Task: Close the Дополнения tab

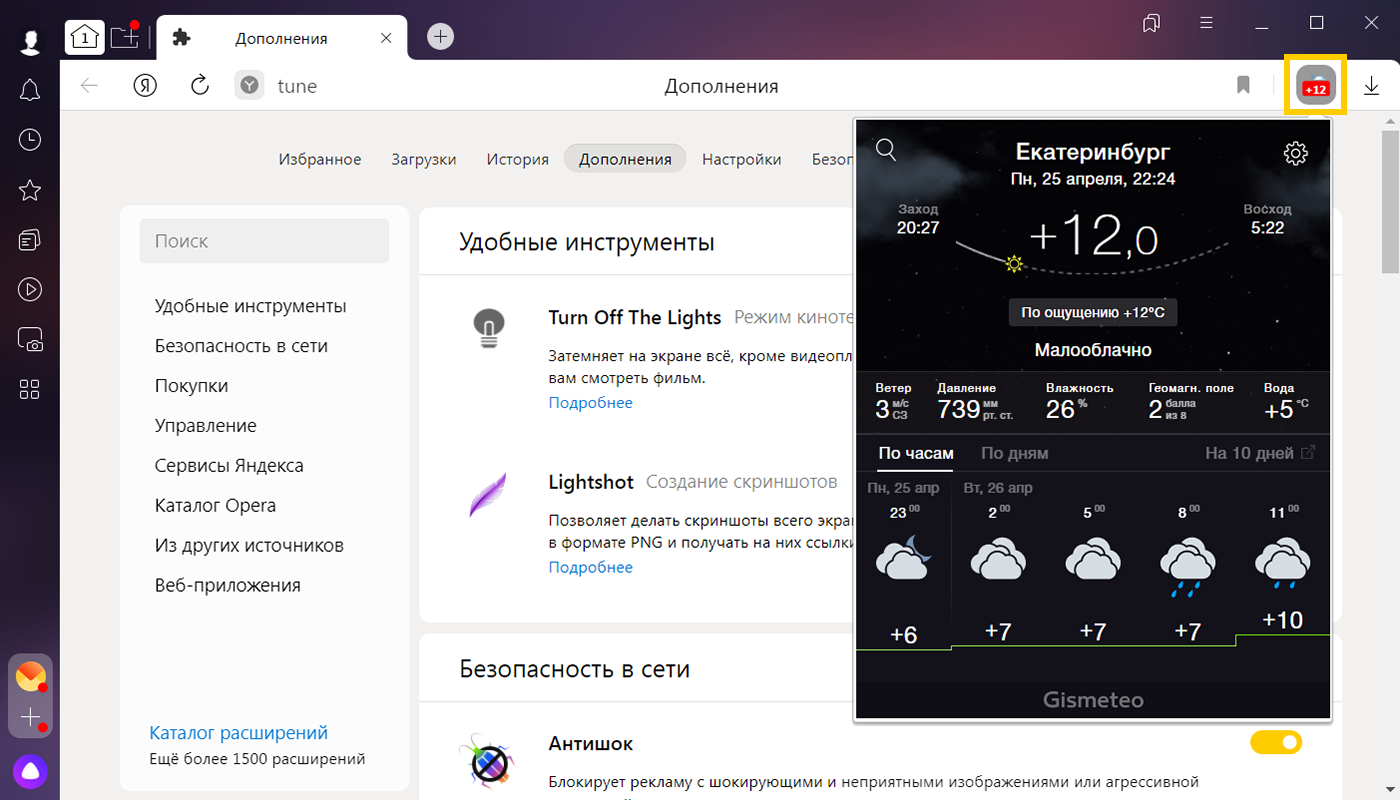Action: coord(386,38)
